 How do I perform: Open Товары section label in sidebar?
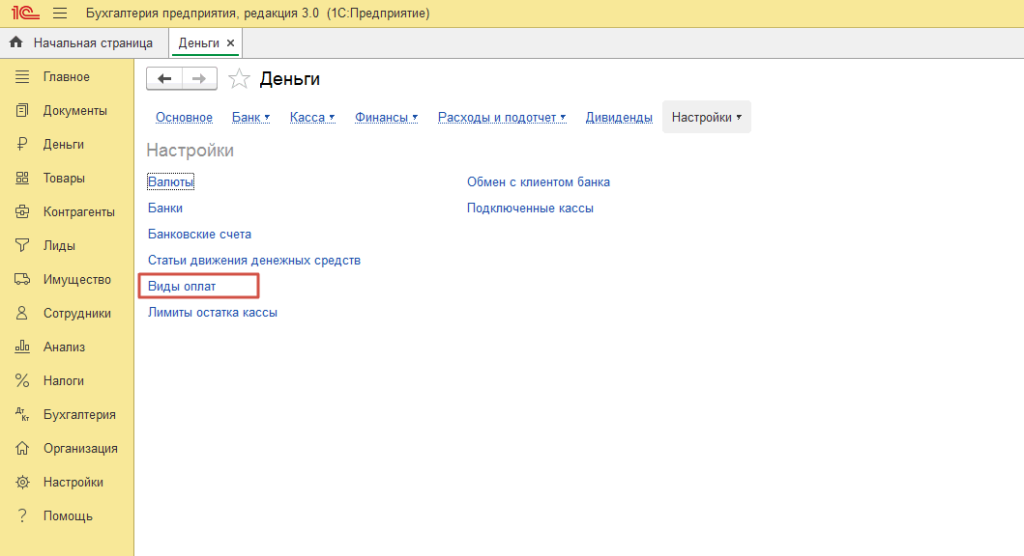click(64, 178)
